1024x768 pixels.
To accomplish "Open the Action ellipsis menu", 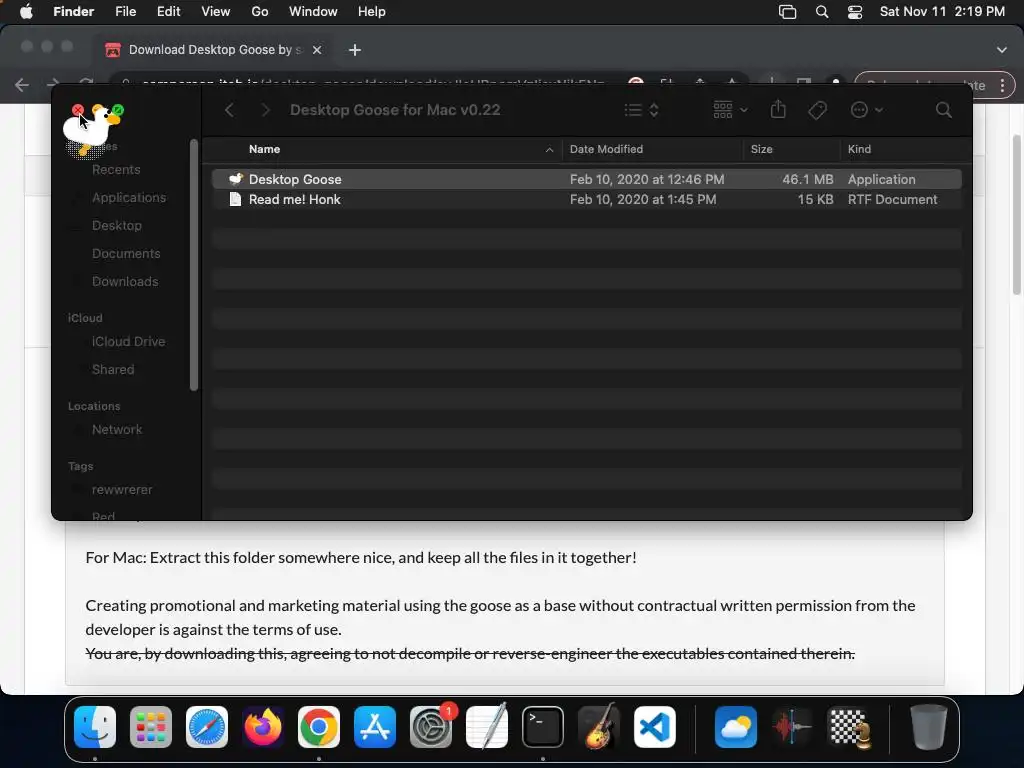I will tap(867, 110).
